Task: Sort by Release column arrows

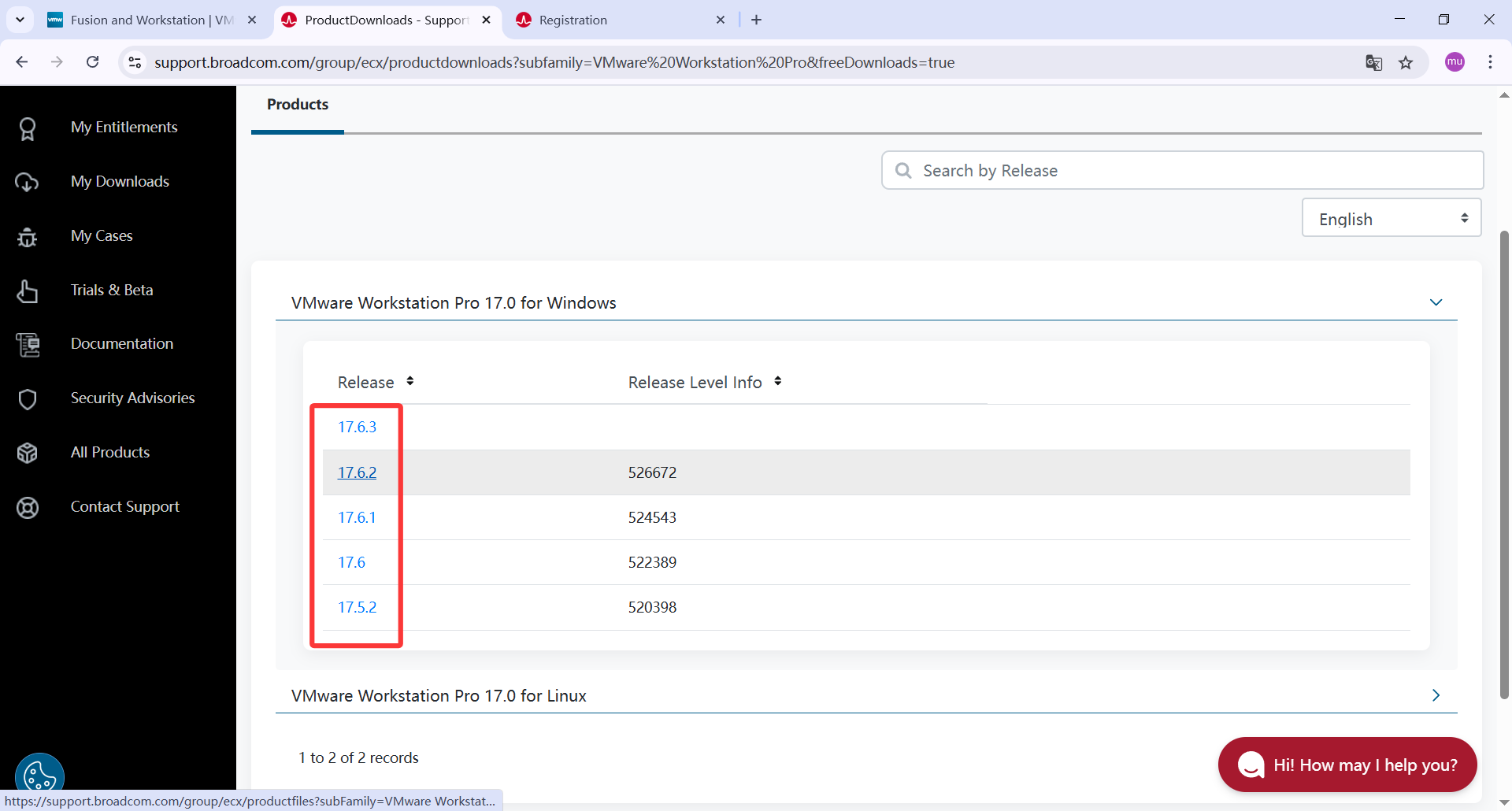Action: [410, 381]
